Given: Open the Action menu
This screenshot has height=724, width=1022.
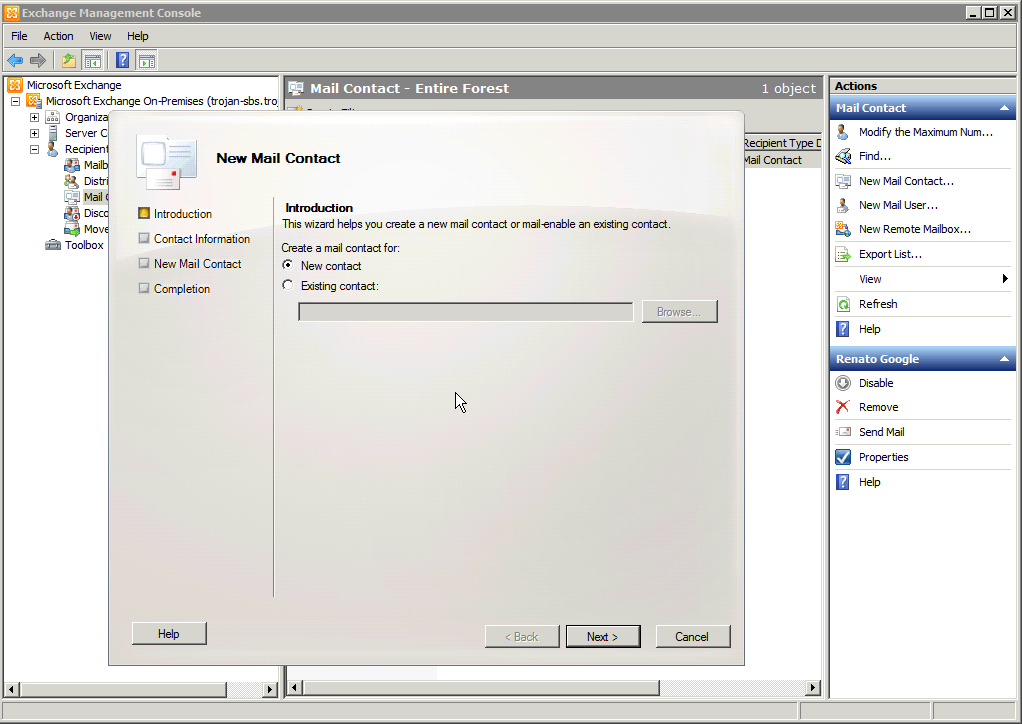Looking at the screenshot, I should [x=58, y=35].
